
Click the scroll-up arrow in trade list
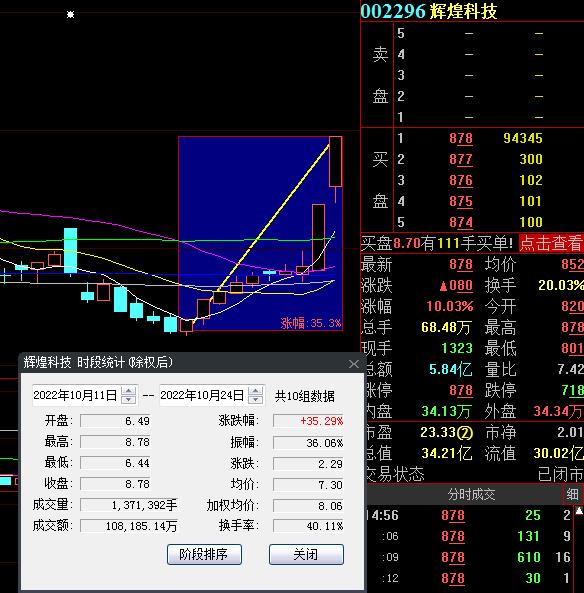[x=579, y=511]
